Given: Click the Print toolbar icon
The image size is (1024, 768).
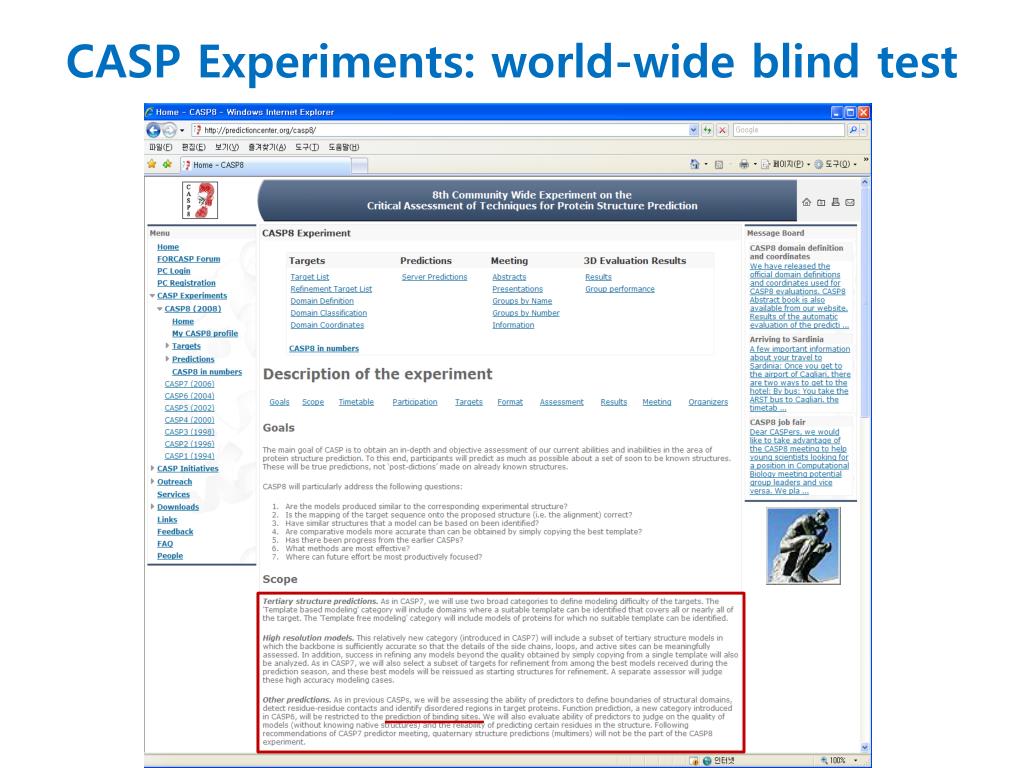Looking at the screenshot, I should coord(743,164).
